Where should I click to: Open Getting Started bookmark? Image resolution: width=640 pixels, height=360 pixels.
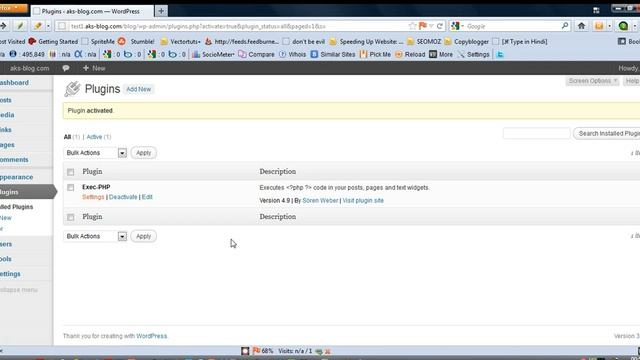pos(53,42)
